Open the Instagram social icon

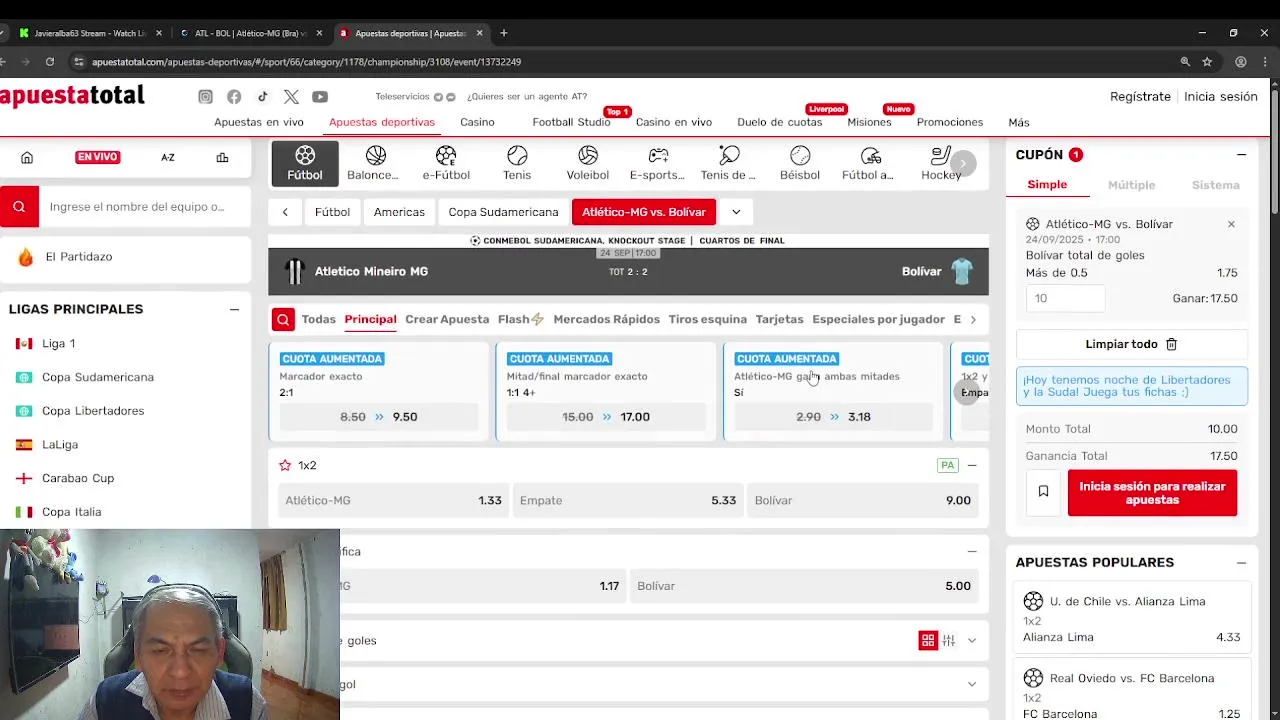click(x=205, y=97)
